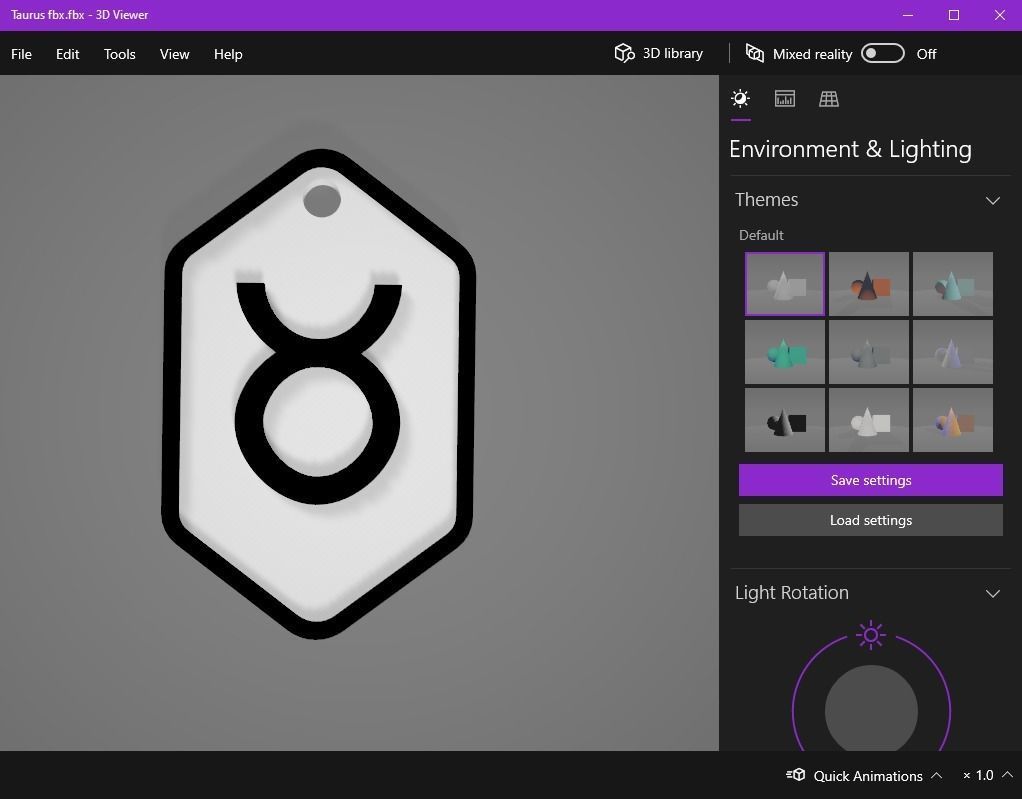
Task: Maximize the 3D Viewer window
Action: click(954, 15)
